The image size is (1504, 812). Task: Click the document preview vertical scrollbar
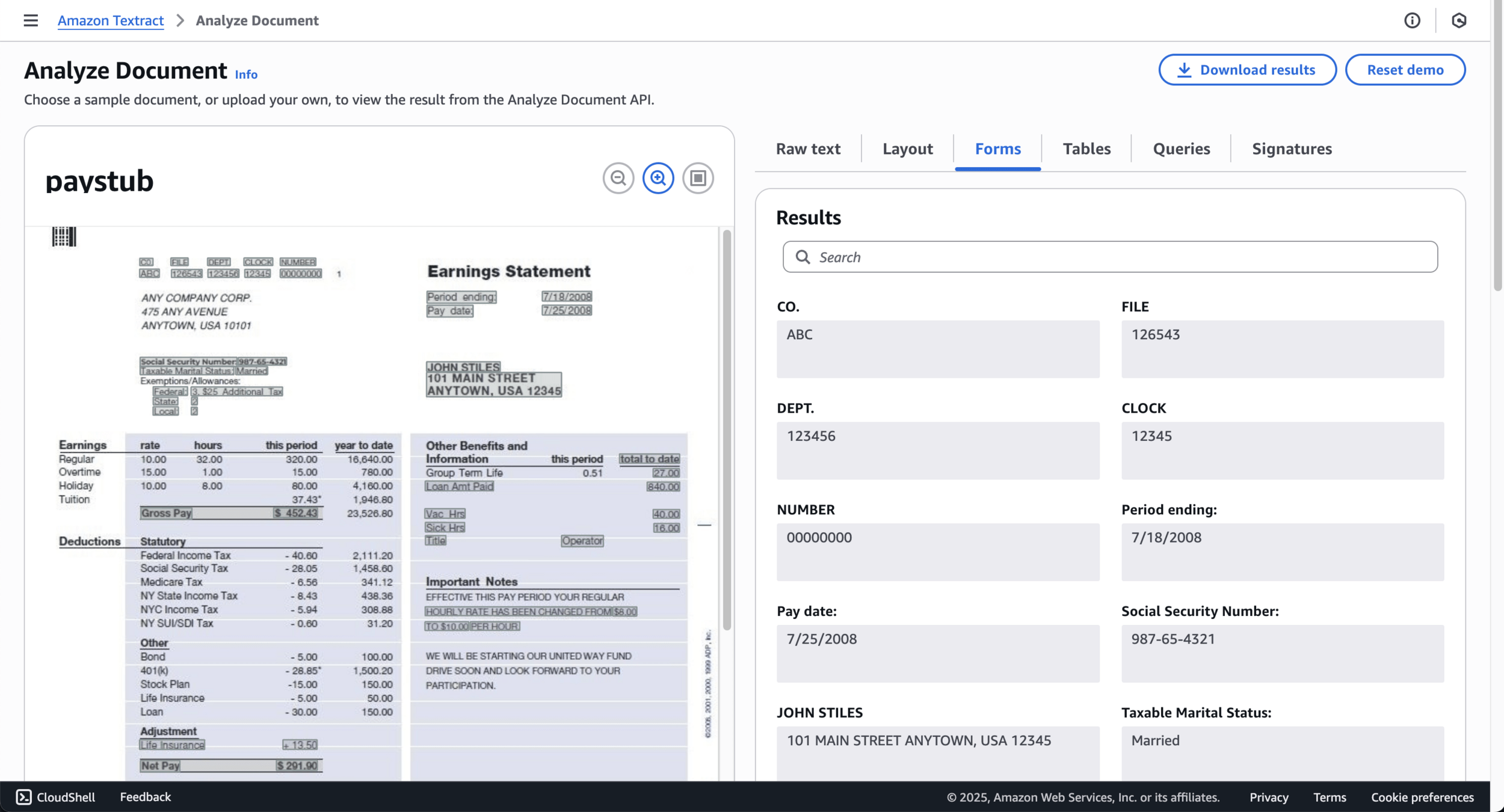coord(727,430)
